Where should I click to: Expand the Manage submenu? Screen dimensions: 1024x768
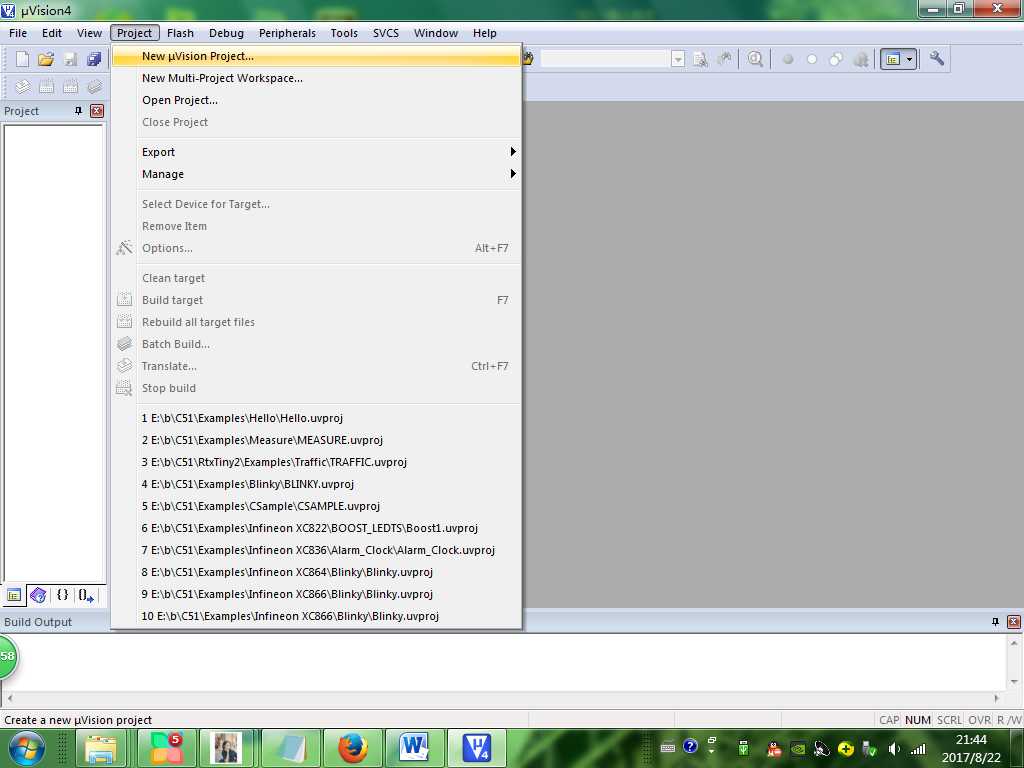[317, 174]
